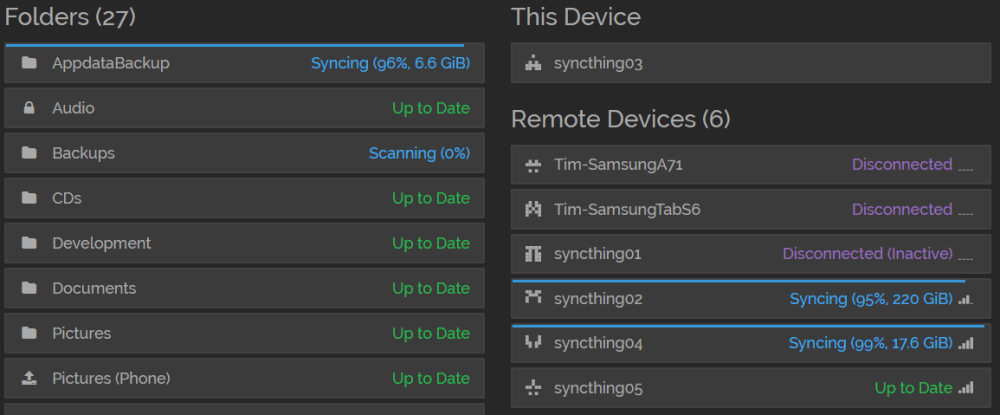Click the Tim-SamsungTabS6 device identicon
This screenshot has width=1000, height=415.
[533, 209]
